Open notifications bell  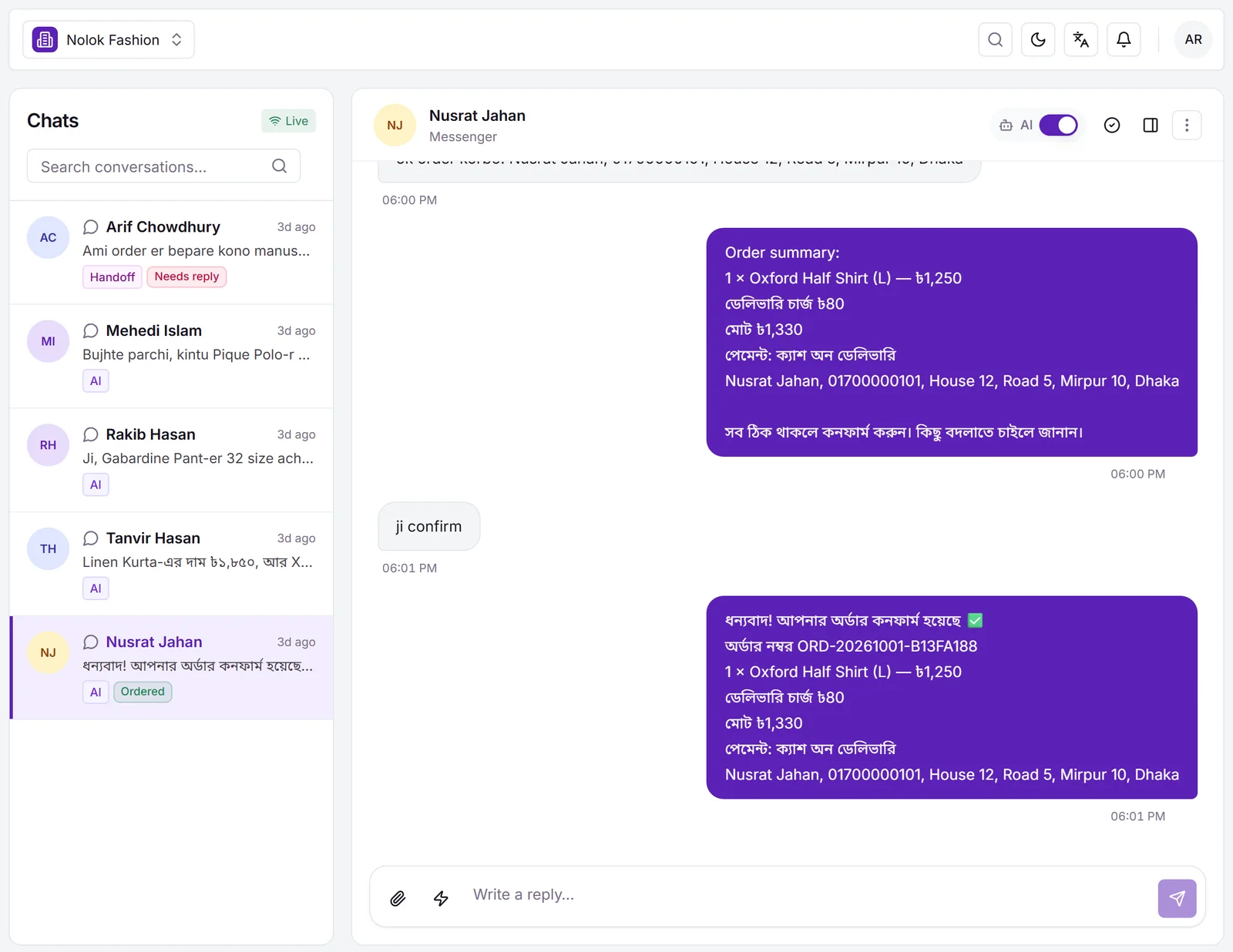point(1124,39)
